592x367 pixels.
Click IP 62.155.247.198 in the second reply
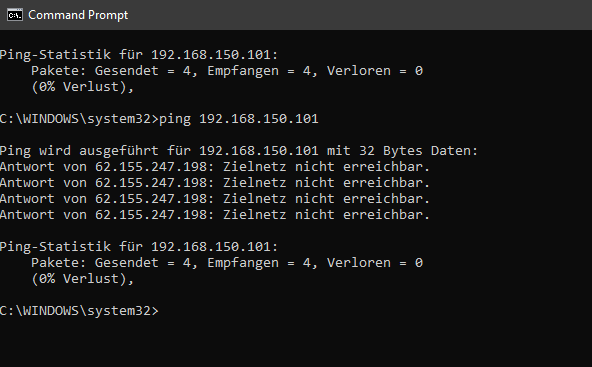[x=151, y=183]
